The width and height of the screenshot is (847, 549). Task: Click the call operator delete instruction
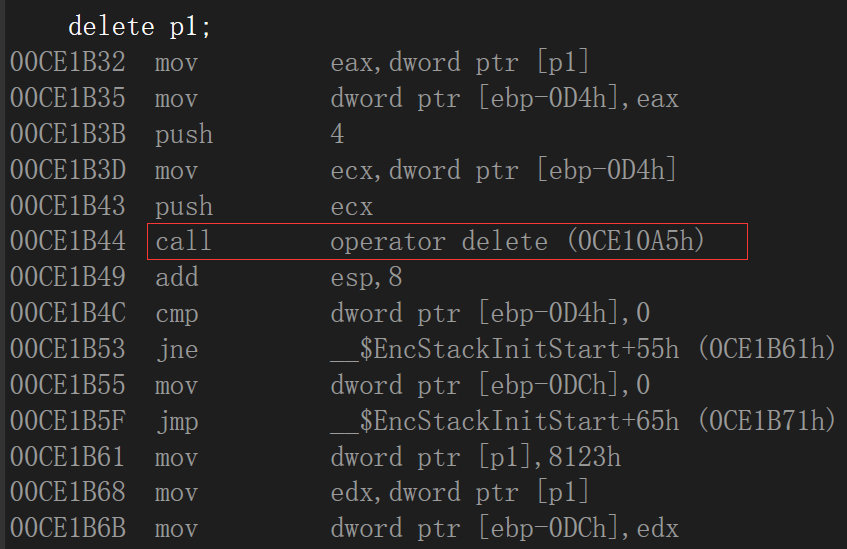point(447,241)
